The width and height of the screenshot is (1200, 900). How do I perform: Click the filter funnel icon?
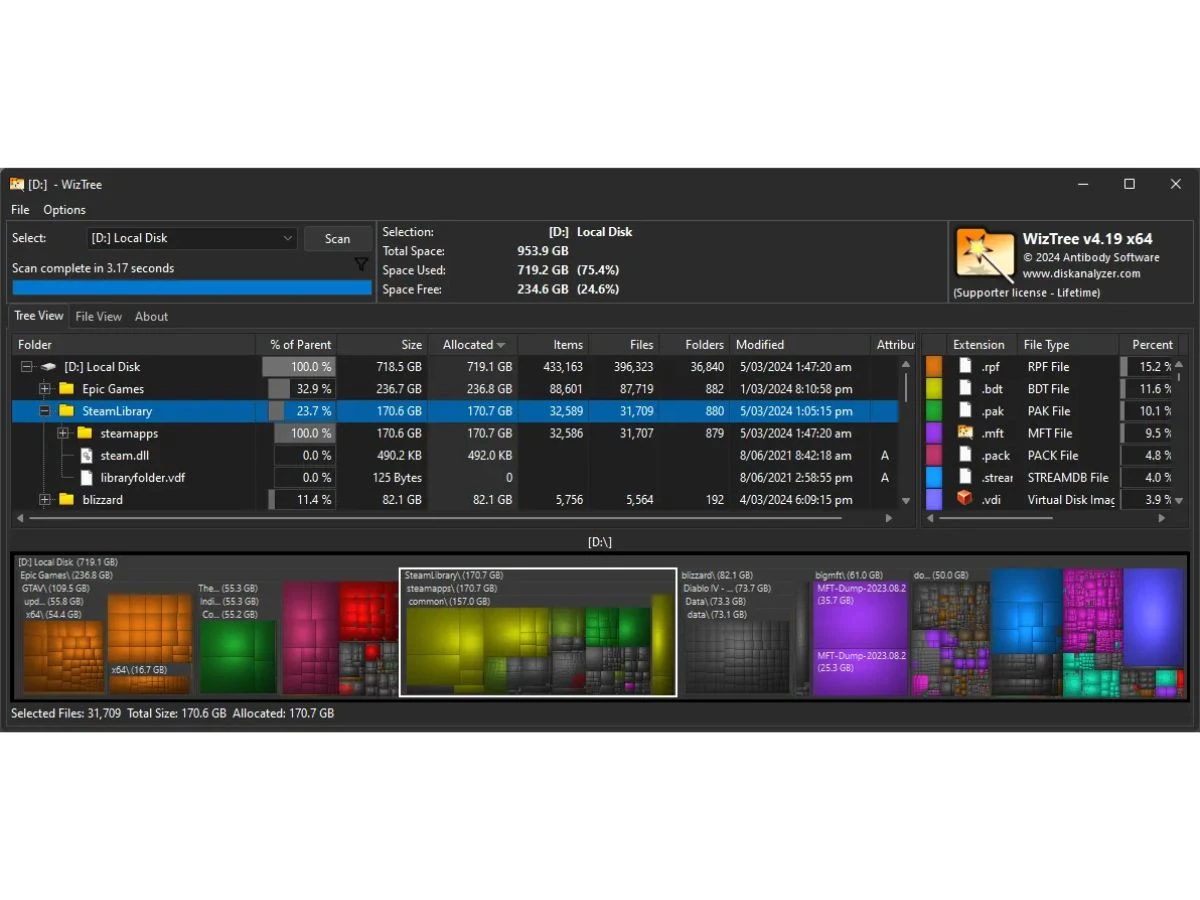point(361,265)
